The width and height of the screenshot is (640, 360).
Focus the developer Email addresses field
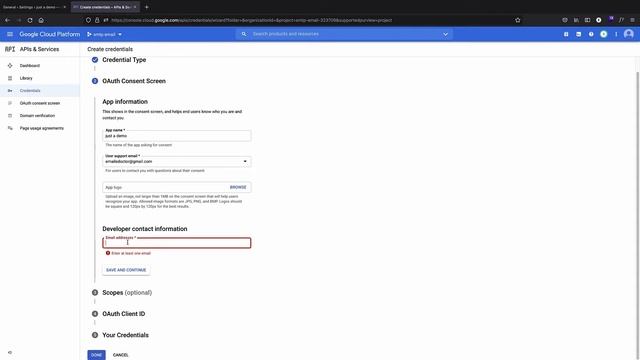coord(177,243)
